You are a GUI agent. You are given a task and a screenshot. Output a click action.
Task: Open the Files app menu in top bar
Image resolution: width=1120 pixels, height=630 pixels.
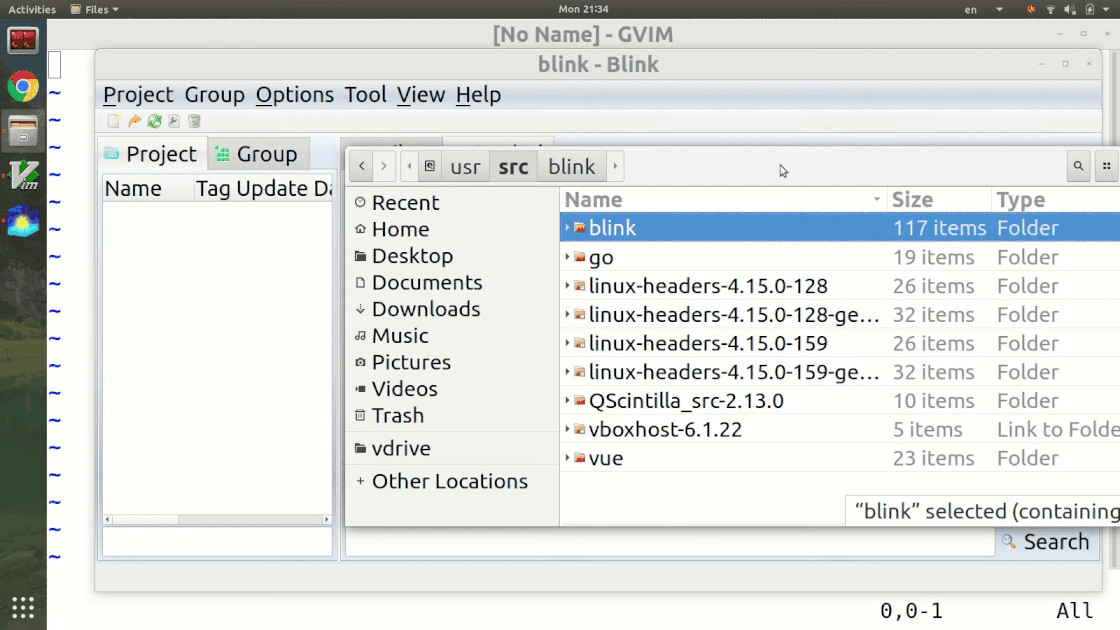pos(94,9)
